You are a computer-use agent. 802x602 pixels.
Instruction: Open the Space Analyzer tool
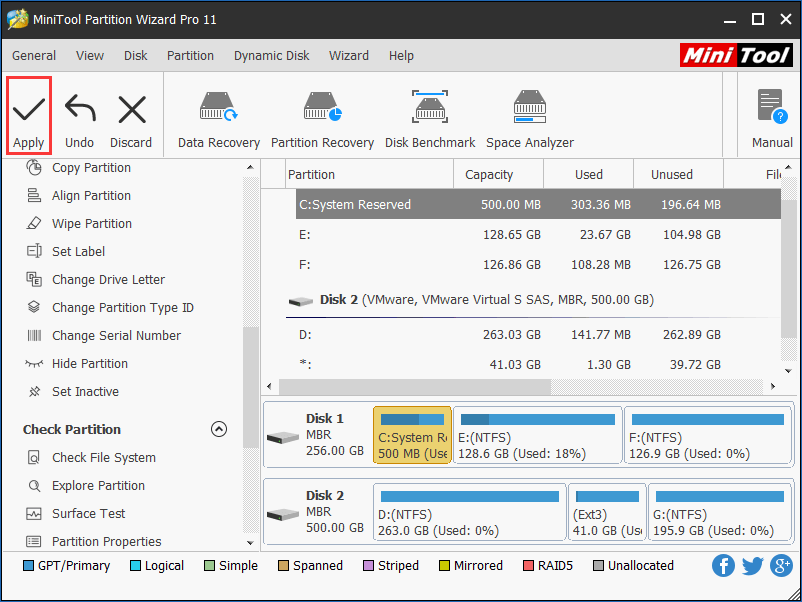530,120
